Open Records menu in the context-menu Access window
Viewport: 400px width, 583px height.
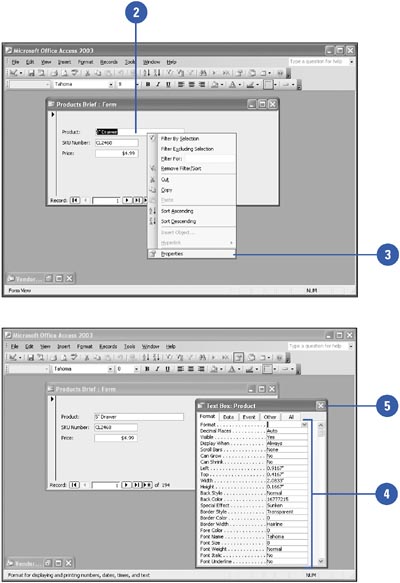coord(109,62)
